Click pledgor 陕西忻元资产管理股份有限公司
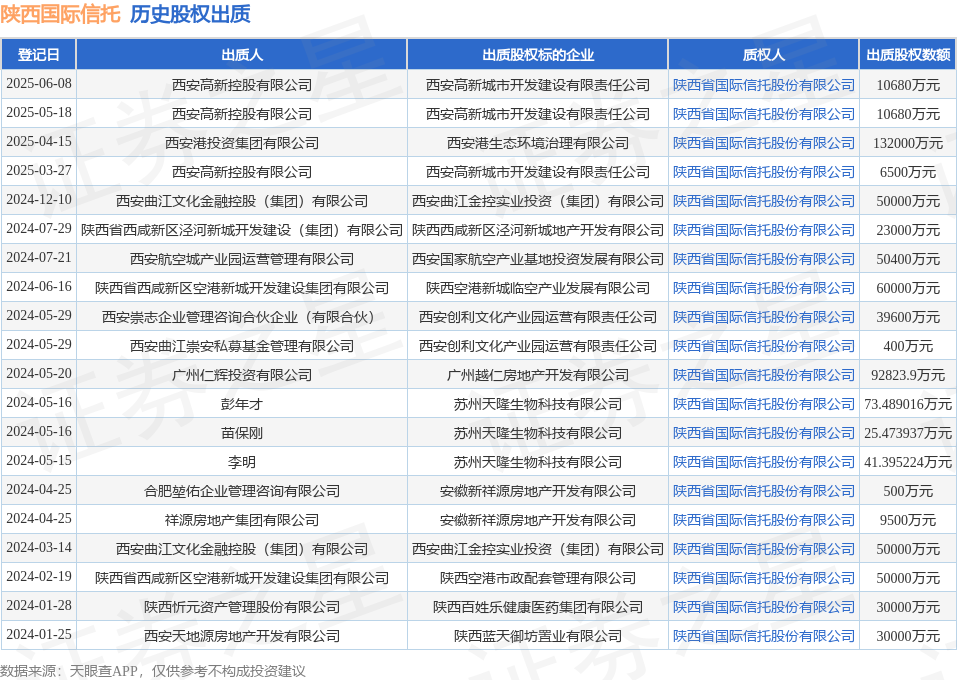Screen dimensions: 957x680 pyautogui.click(x=242, y=607)
